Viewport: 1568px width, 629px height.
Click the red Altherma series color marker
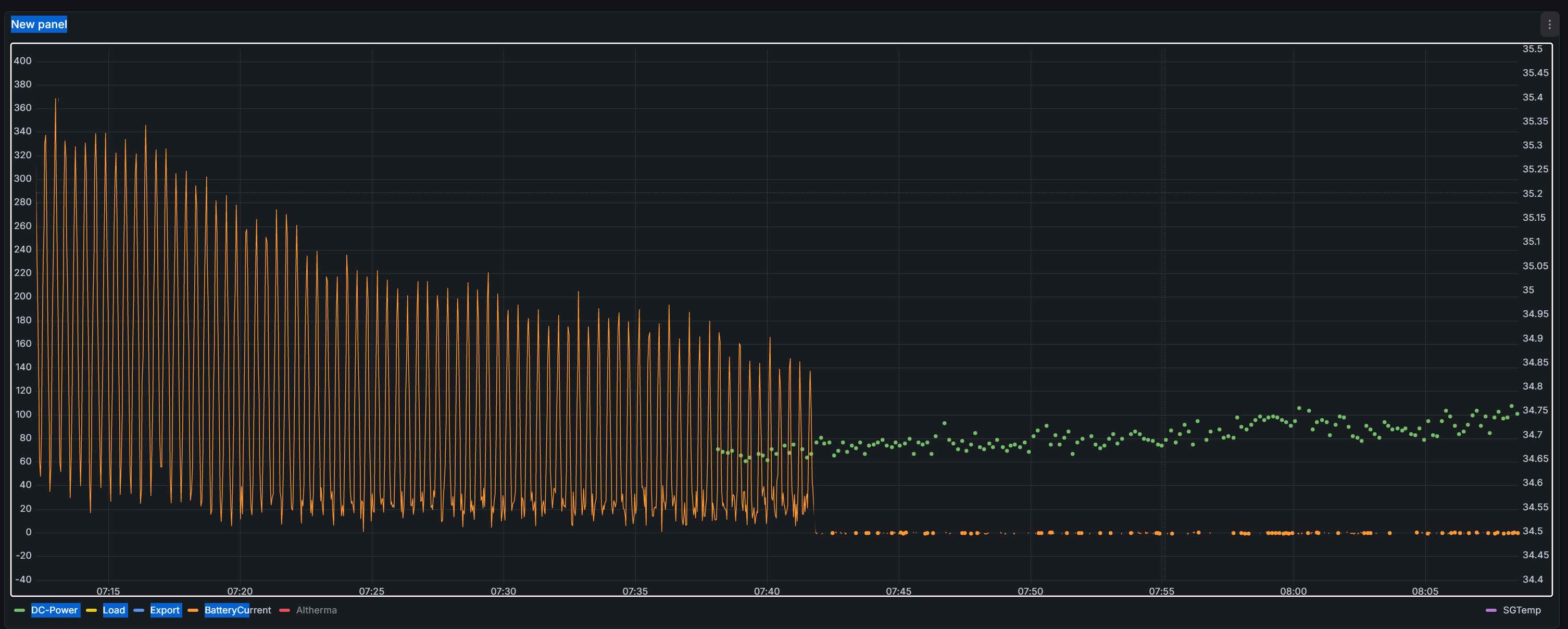(x=284, y=610)
